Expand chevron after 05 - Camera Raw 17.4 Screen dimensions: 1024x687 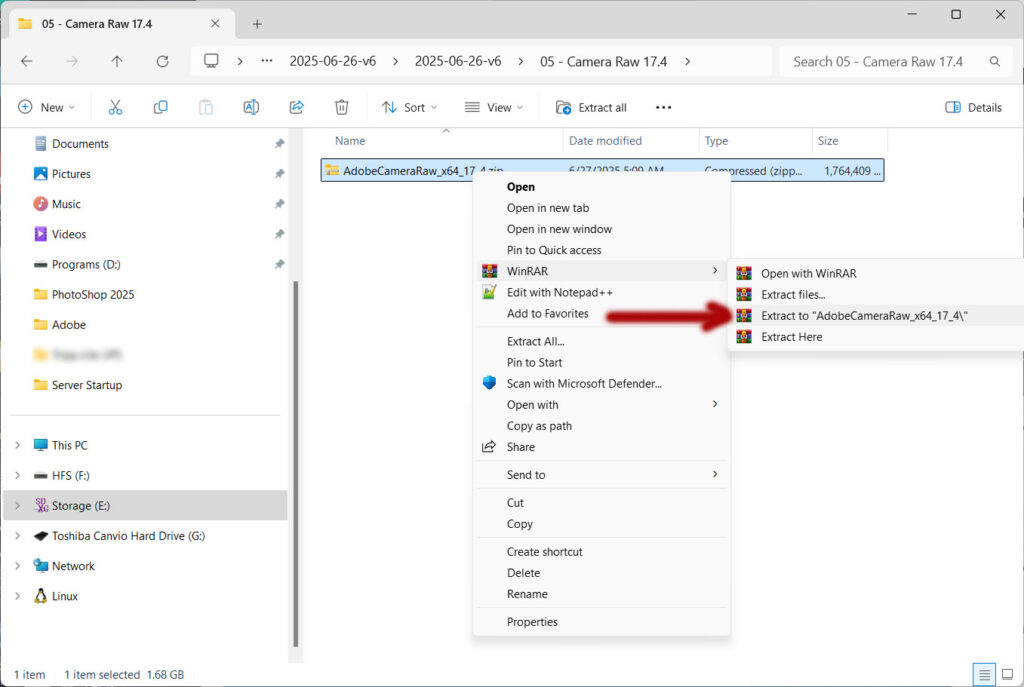coord(687,61)
